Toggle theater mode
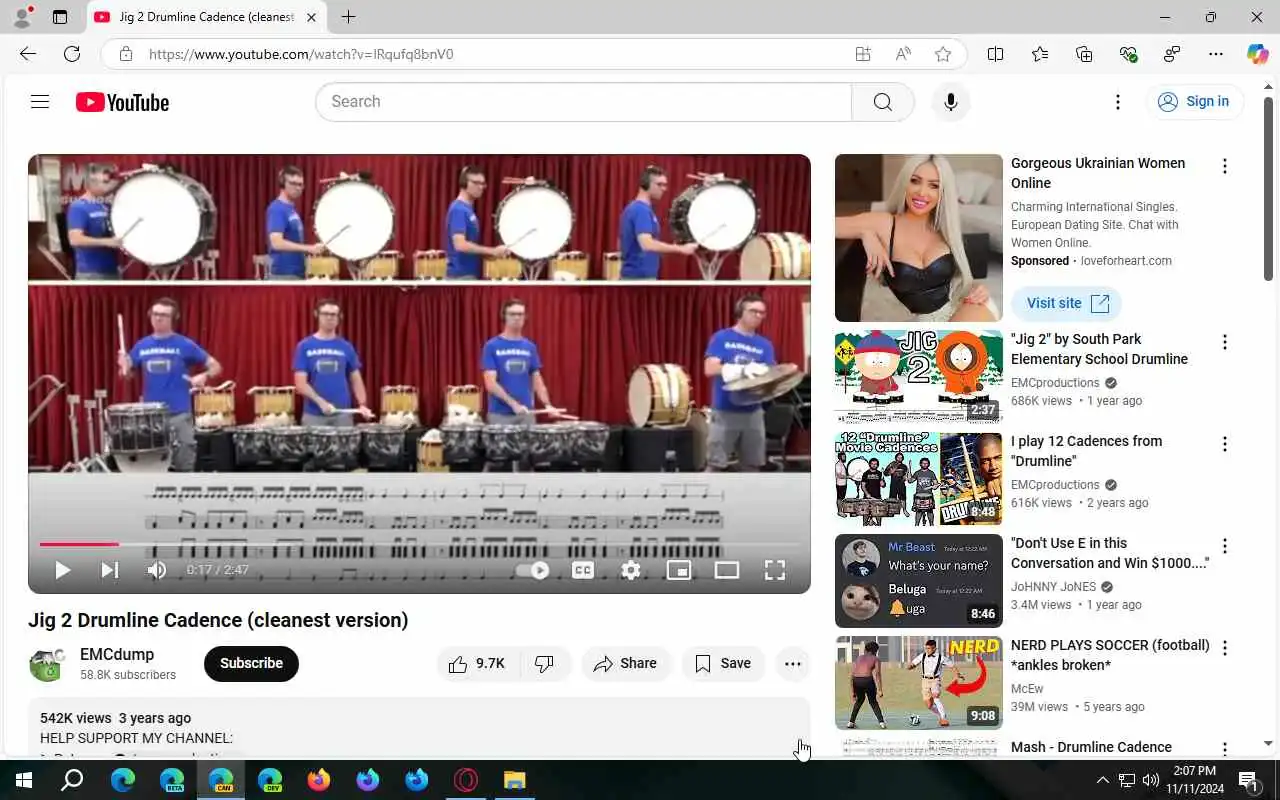This screenshot has width=1280, height=800. (727, 570)
